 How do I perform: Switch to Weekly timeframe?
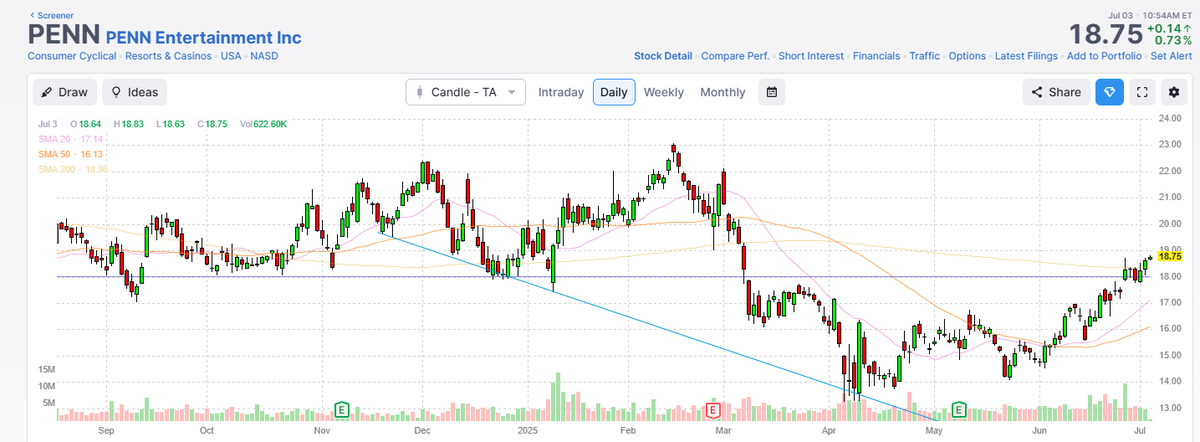[x=664, y=92]
